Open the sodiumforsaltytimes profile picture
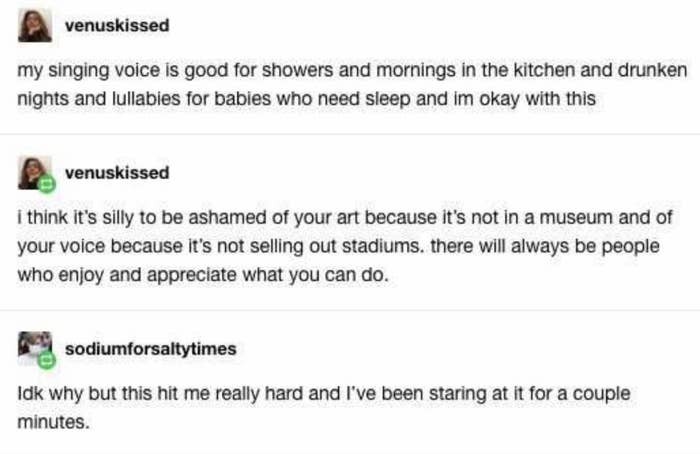This screenshot has width=700, height=454. [x=35, y=349]
